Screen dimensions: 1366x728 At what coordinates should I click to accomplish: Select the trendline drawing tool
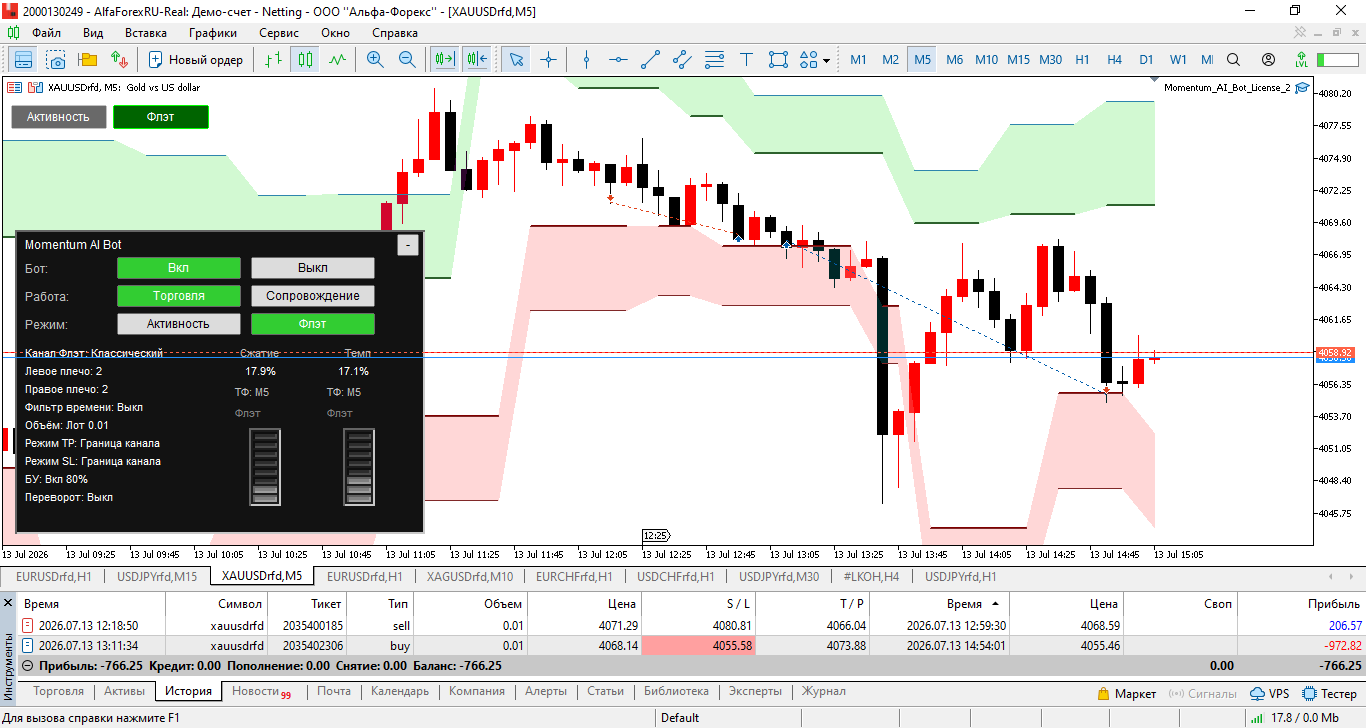651,60
